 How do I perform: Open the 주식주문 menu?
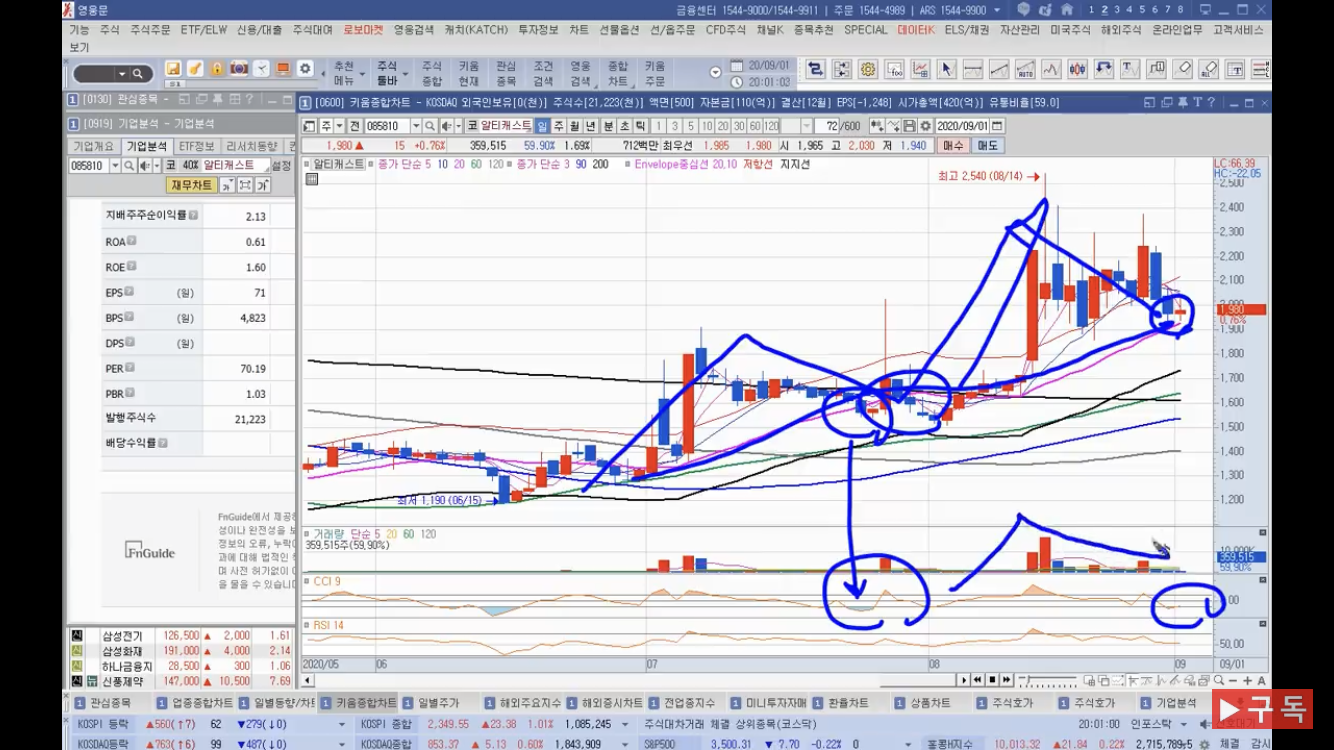[150, 30]
